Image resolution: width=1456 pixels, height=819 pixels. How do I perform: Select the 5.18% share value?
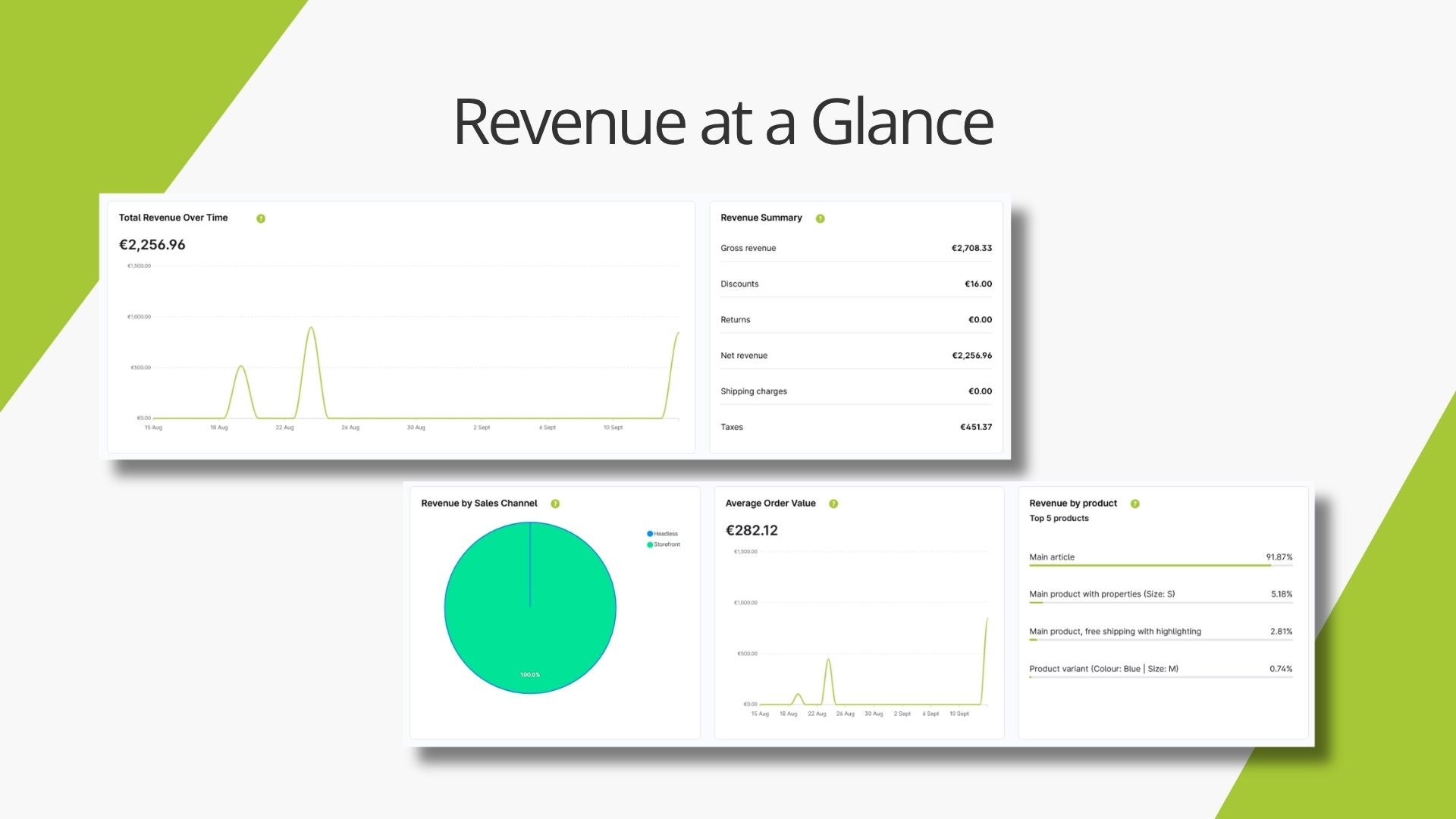(1282, 595)
